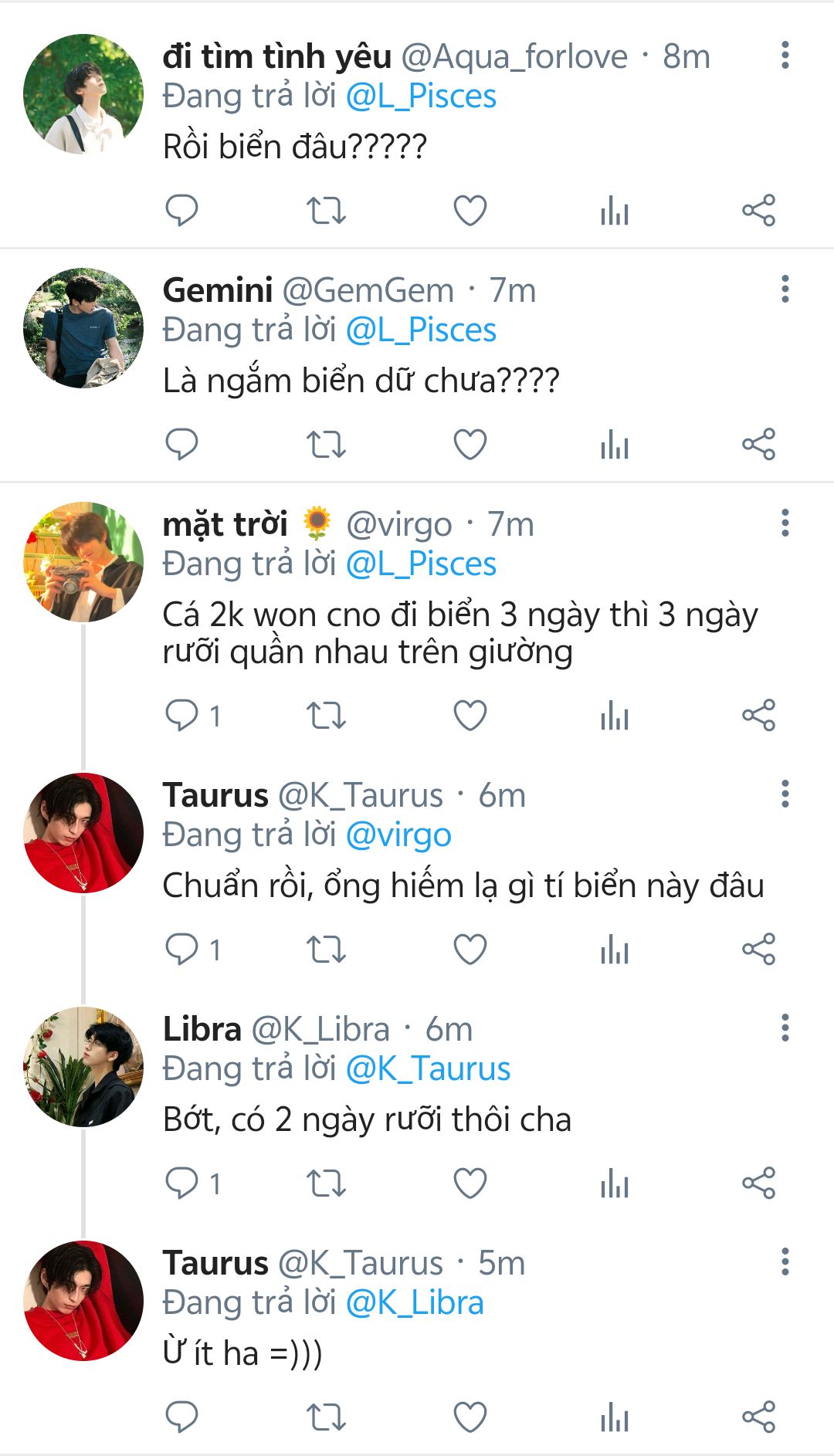Share the mặt trời @virgo tweet

pos(758,716)
